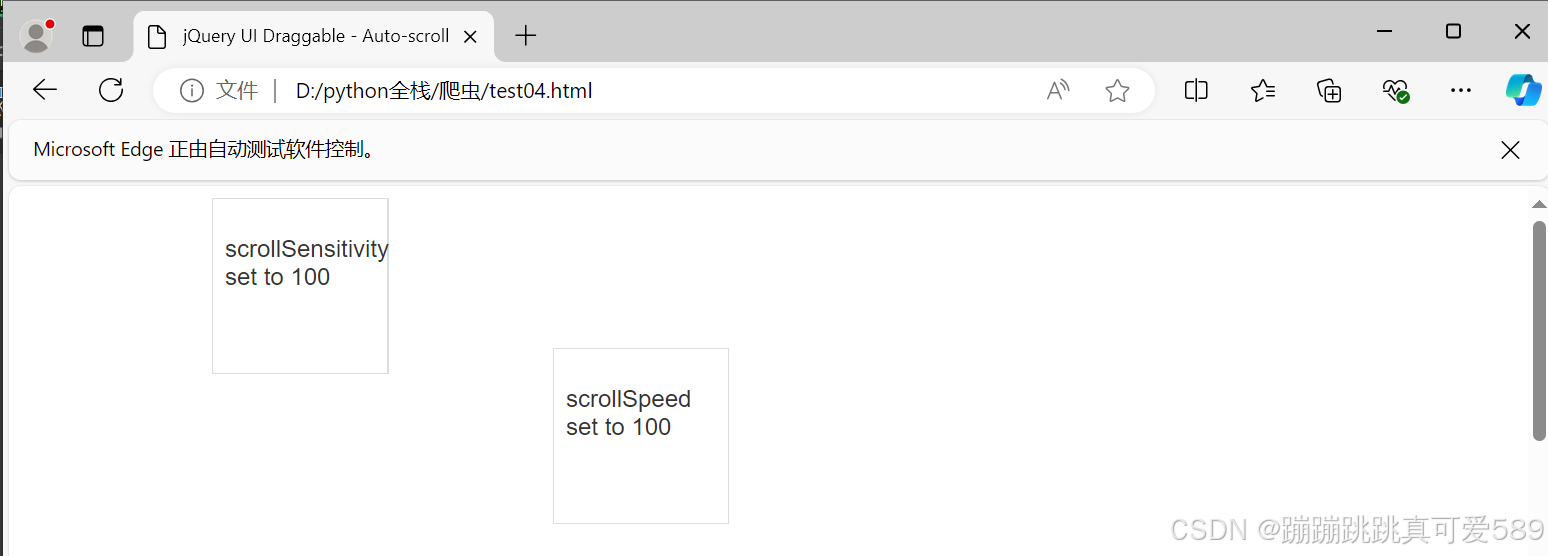The height and width of the screenshot is (556, 1548).
Task: Select the jQuery UI Draggable - Auto-scroll tab
Action: click(x=314, y=37)
